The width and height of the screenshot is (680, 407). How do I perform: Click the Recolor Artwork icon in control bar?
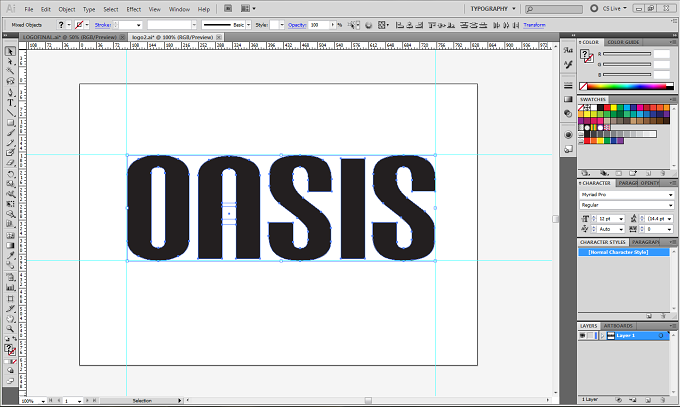pyautogui.click(x=368, y=25)
